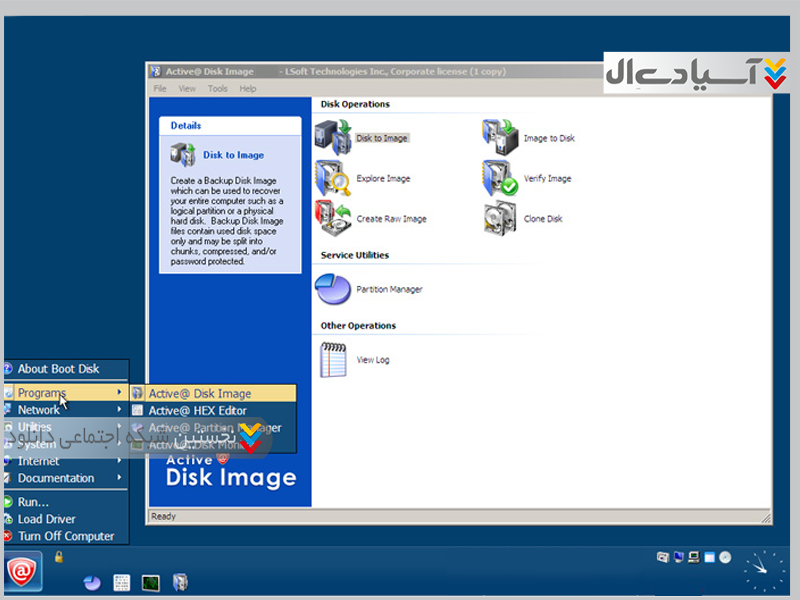Image resolution: width=800 pixels, height=600 pixels.
Task: Click the Create Raw Image icon
Action: 333,218
